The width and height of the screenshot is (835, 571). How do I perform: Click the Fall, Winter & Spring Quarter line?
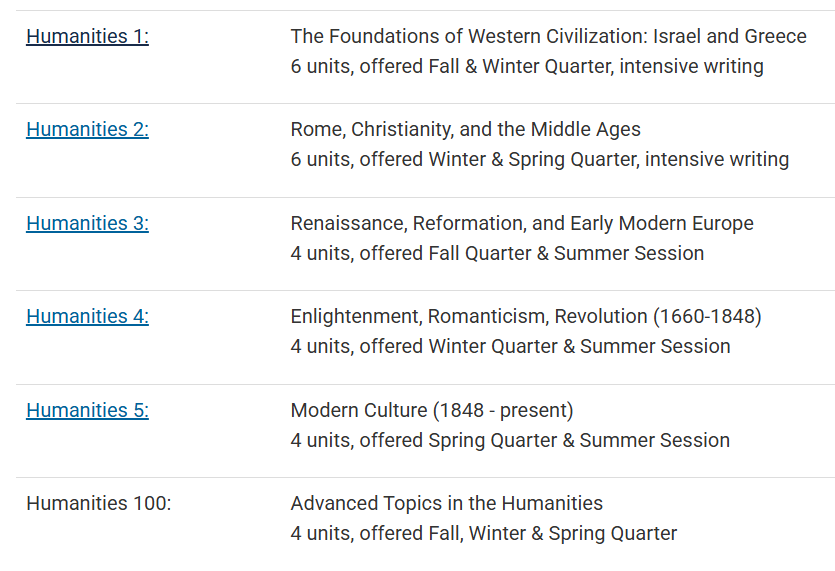pos(483,534)
